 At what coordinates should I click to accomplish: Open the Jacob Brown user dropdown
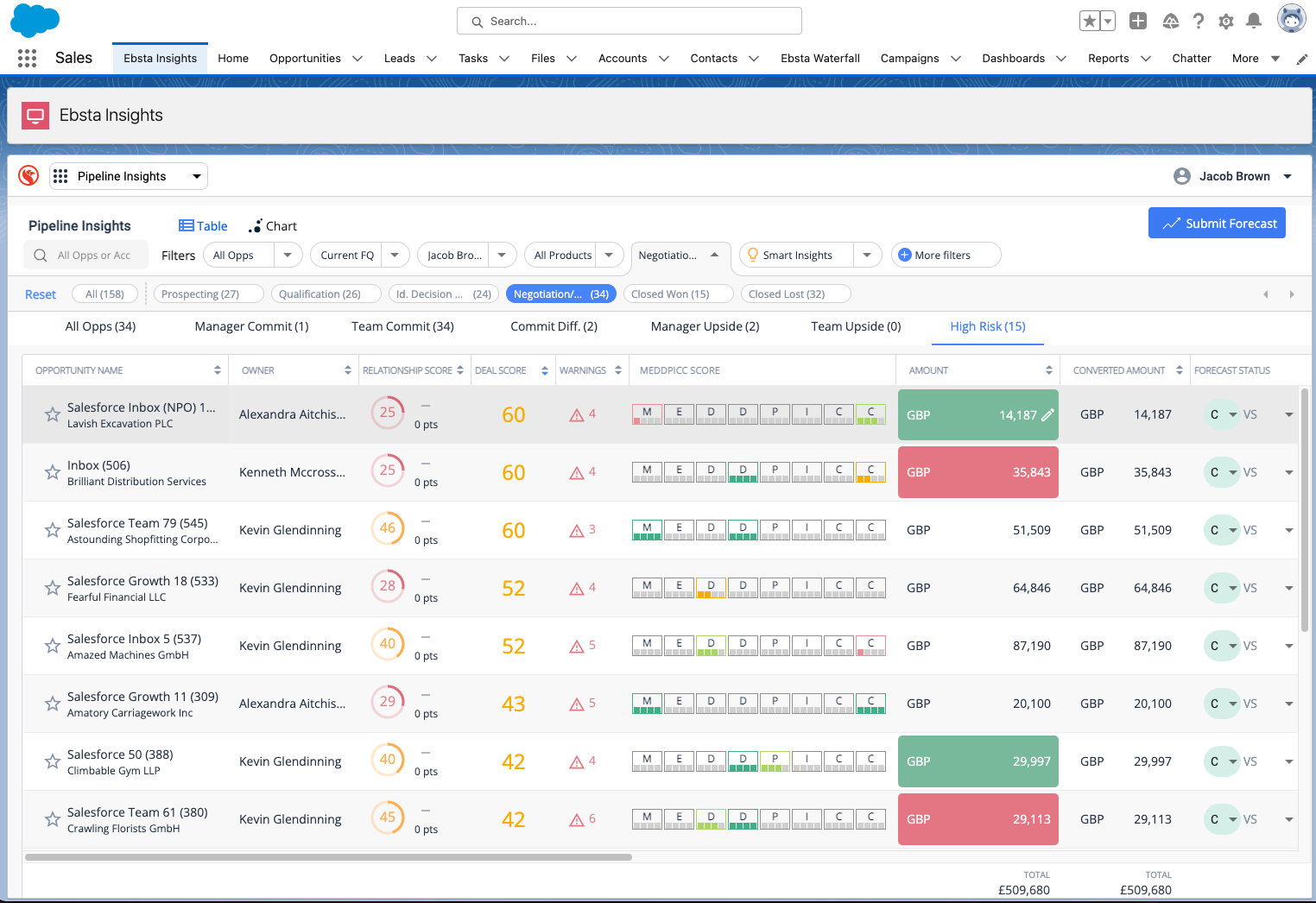click(1233, 176)
